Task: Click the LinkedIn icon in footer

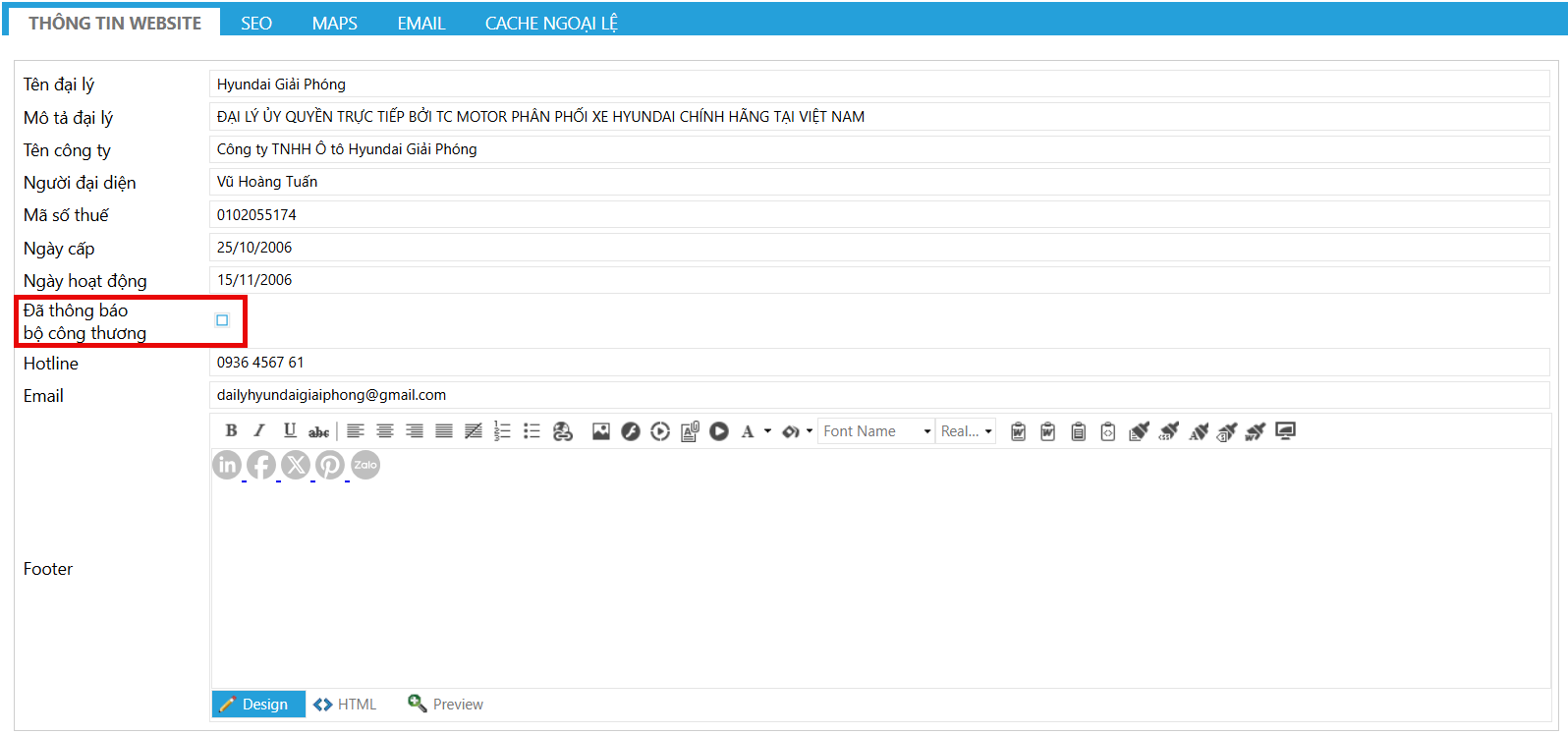Action: point(227,465)
